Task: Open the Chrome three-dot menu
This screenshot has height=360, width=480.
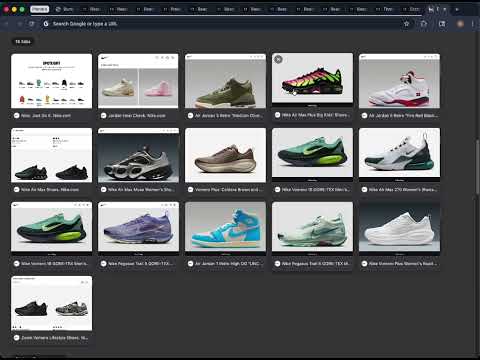Action: pos(473,24)
